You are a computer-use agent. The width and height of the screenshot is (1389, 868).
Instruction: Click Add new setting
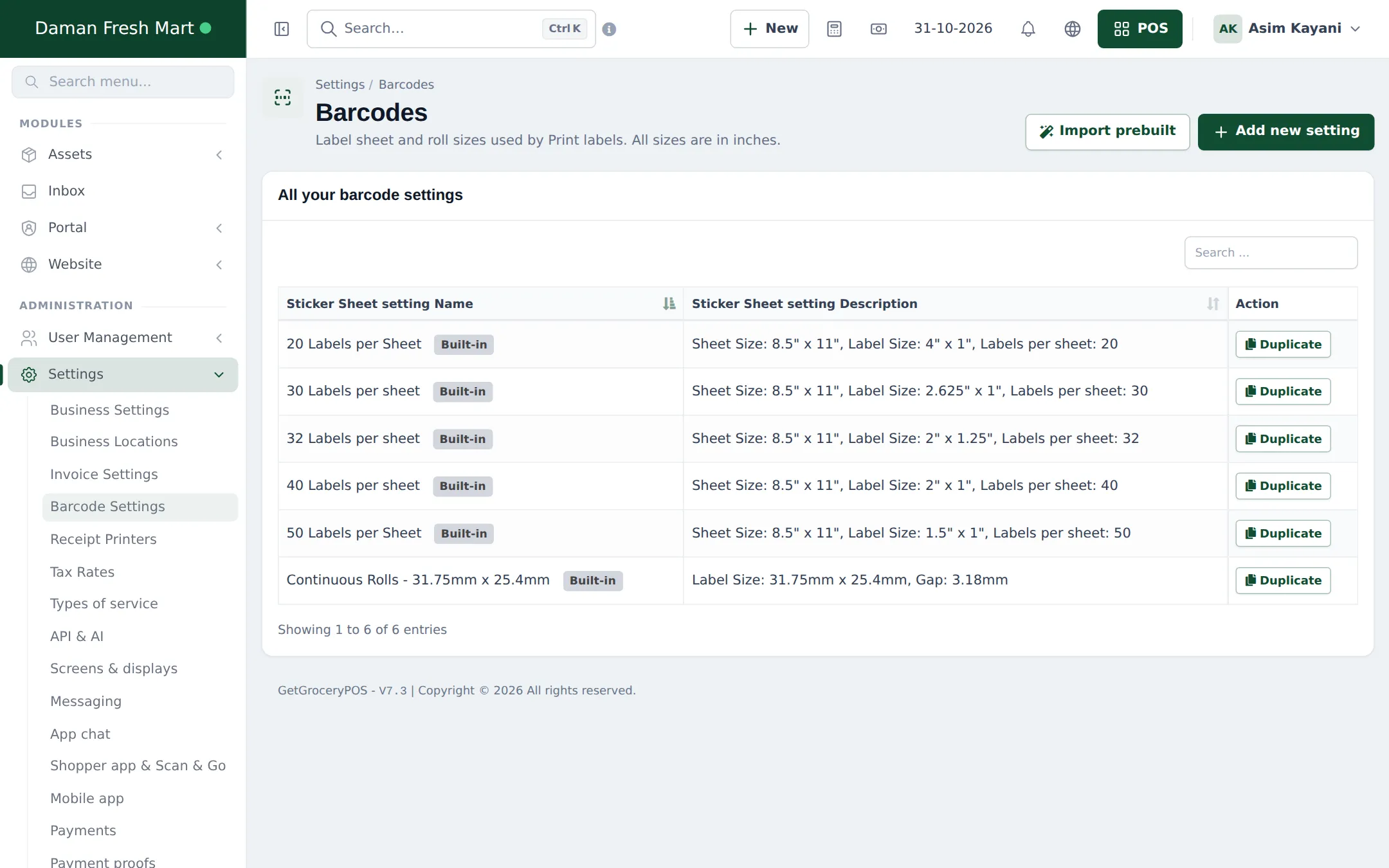click(x=1285, y=132)
